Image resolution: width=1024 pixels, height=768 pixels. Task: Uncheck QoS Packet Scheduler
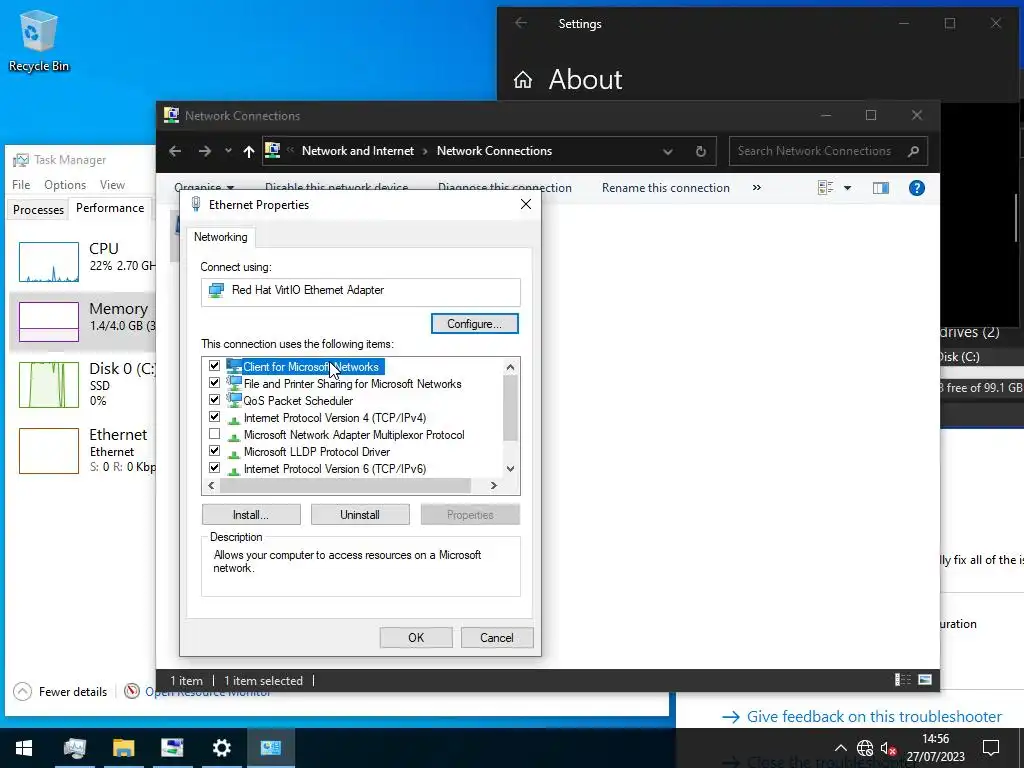pos(214,400)
